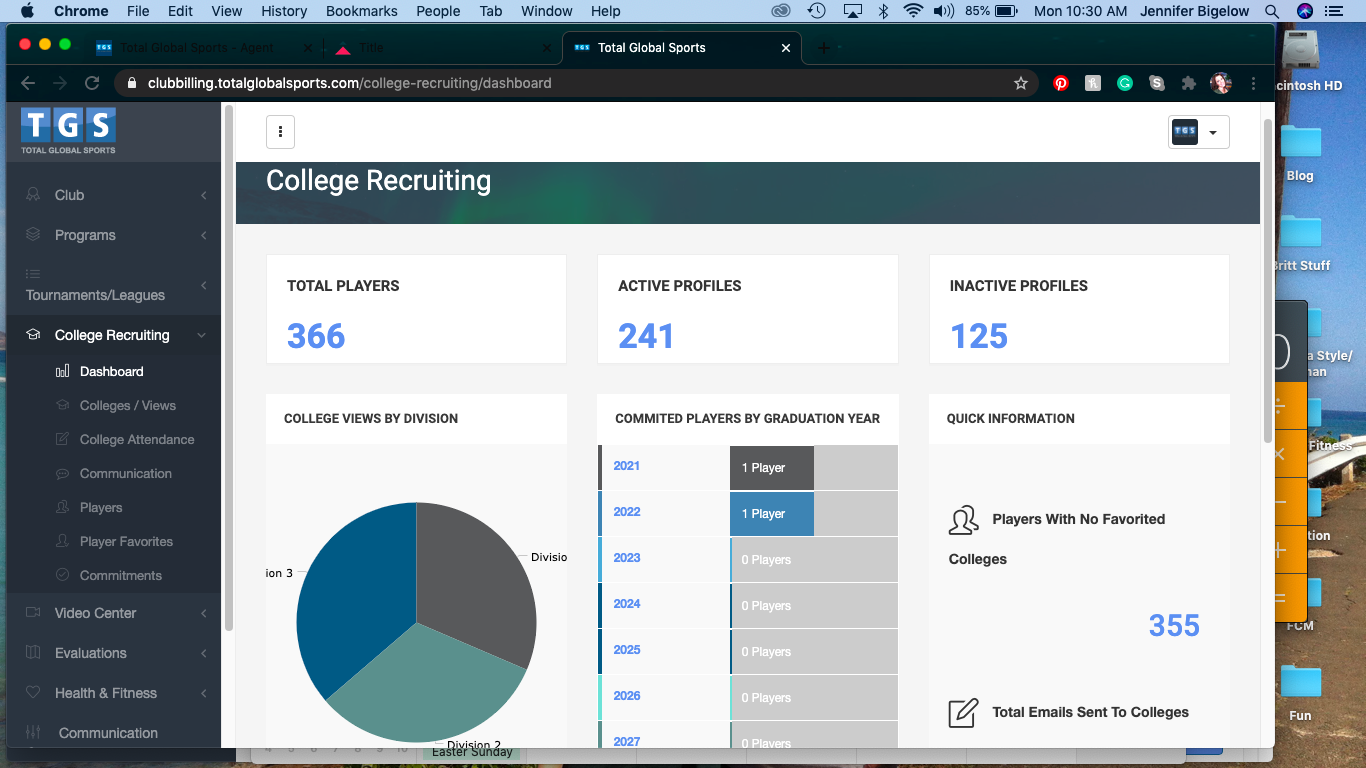The image size is (1366, 768).
Task: Open the Bookmarks menu in menu bar
Action: (x=361, y=11)
